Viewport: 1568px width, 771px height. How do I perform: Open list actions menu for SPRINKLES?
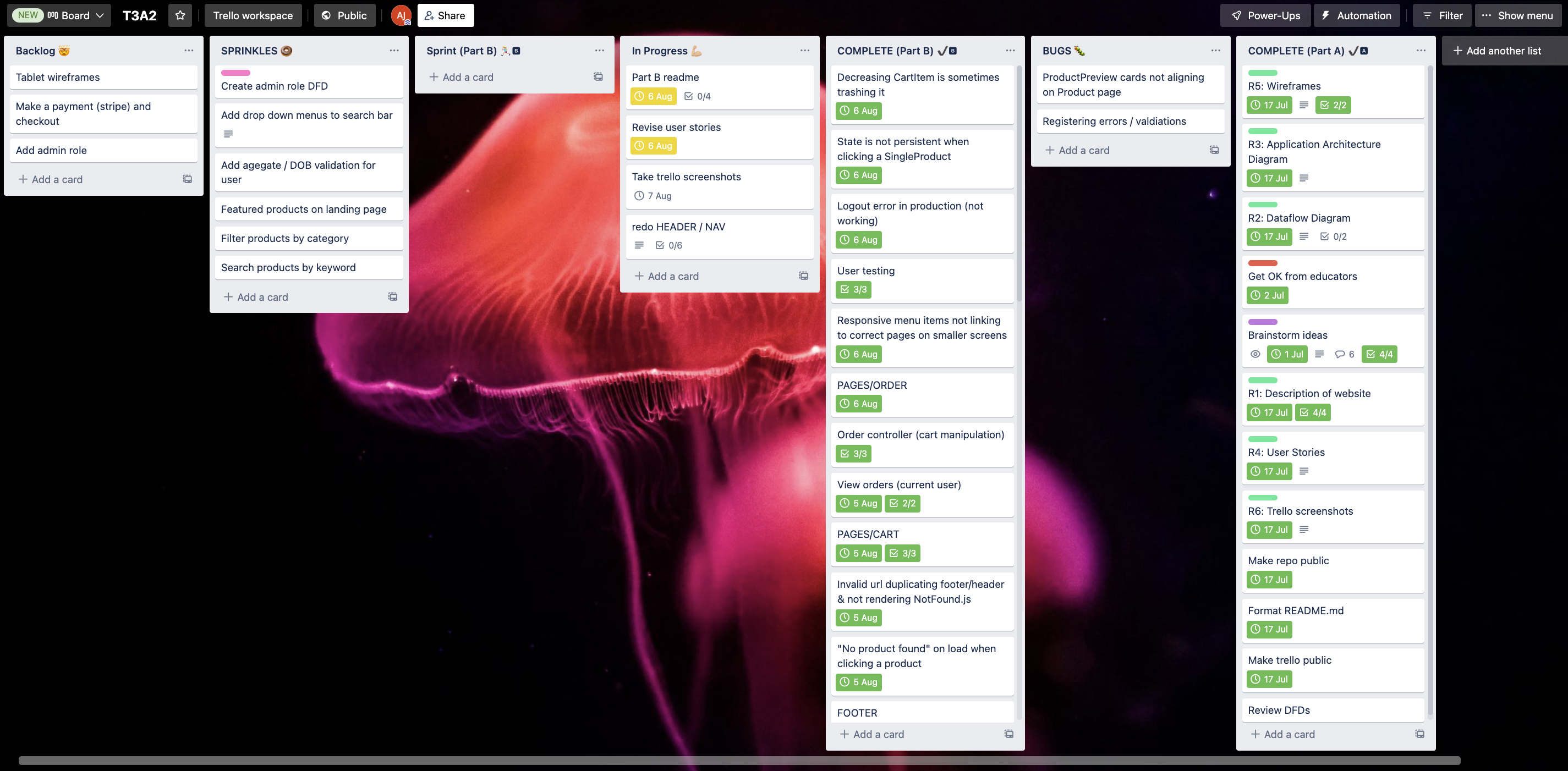tap(394, 51)
